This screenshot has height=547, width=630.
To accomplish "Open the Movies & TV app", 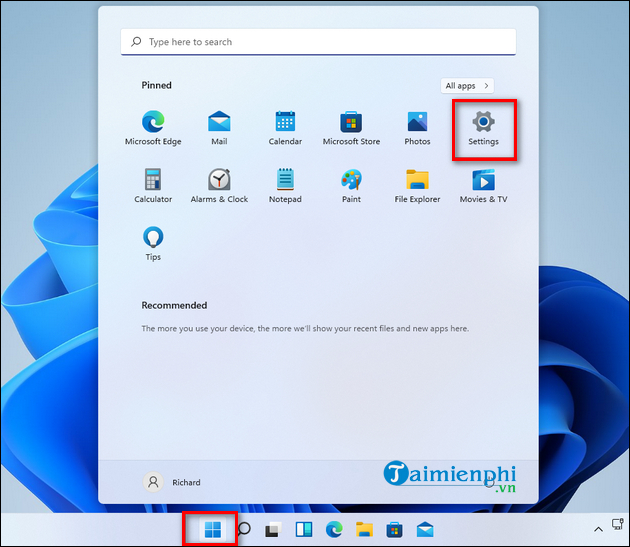I will [483, 181].
